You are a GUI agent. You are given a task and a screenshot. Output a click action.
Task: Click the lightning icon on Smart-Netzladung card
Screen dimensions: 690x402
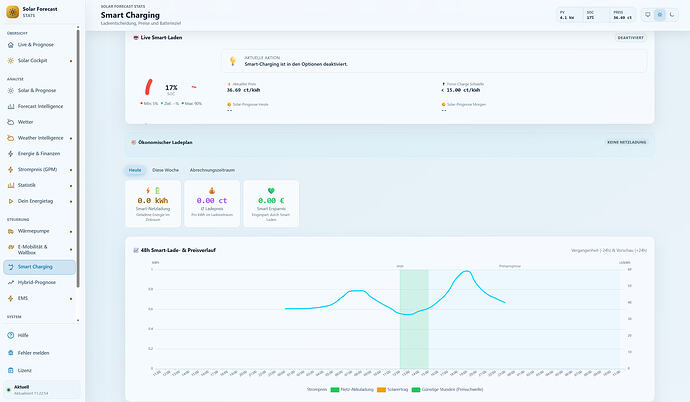tap(148, 190)
